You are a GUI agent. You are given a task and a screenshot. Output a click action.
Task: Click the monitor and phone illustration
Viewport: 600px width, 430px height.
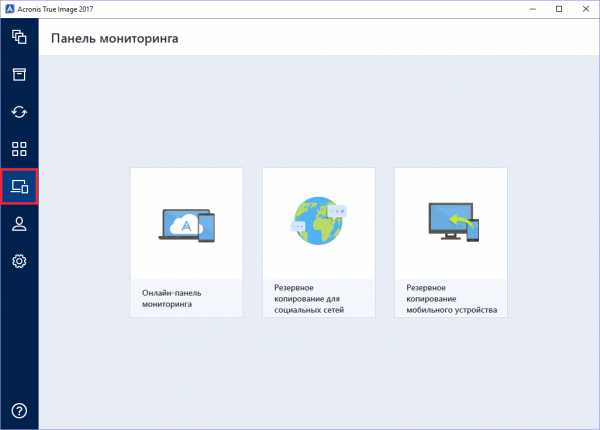[450, 224]
